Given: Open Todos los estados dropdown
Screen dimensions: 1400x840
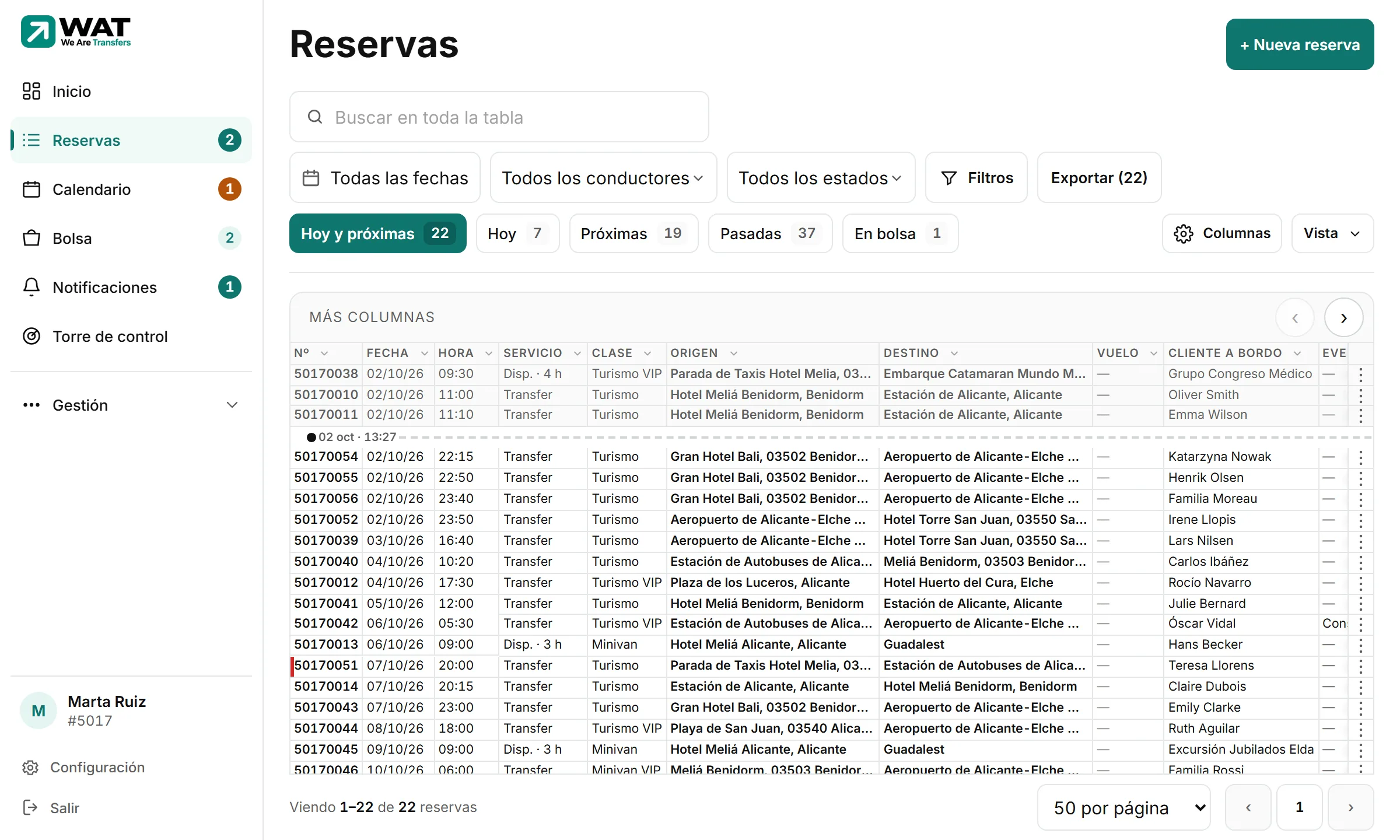Looking at the screenshot, I should coord(821,178).
